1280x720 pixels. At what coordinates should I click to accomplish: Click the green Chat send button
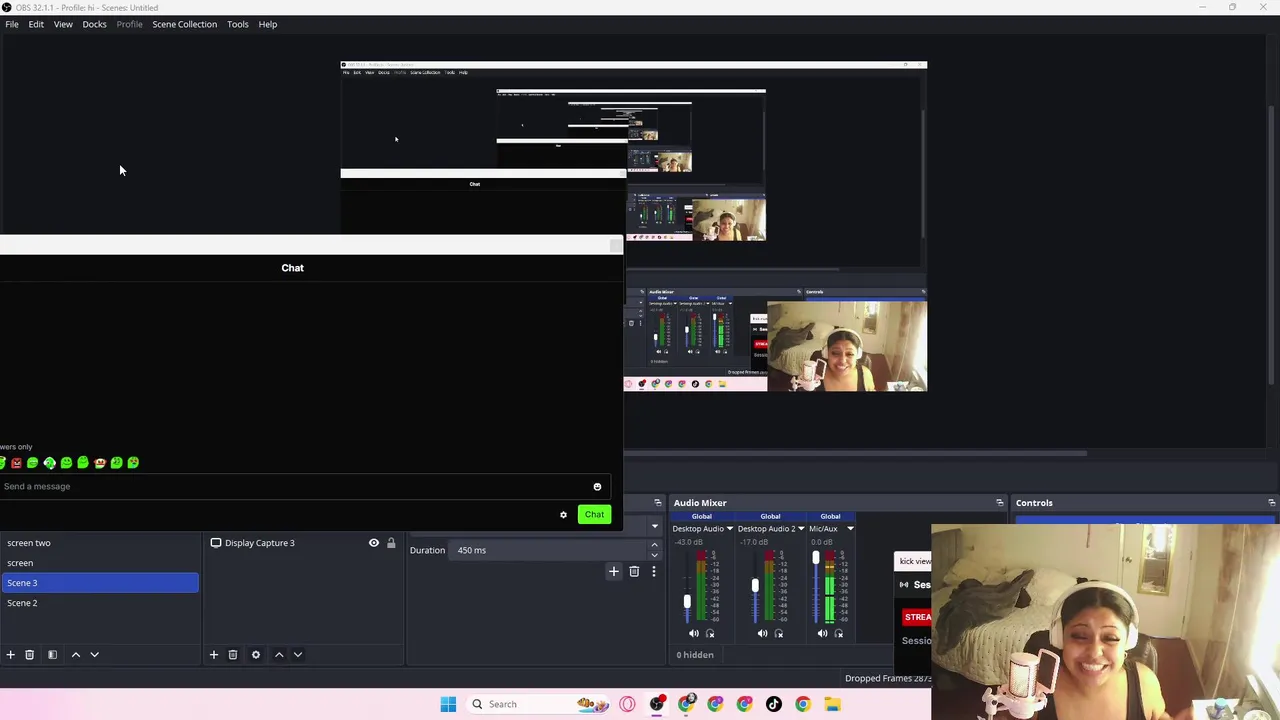click(x=594, y=515)
